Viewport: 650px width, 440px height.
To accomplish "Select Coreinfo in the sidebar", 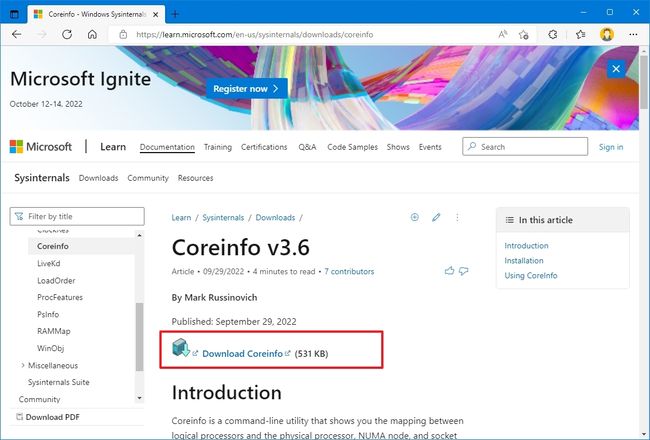I will [x=53, y=246].
